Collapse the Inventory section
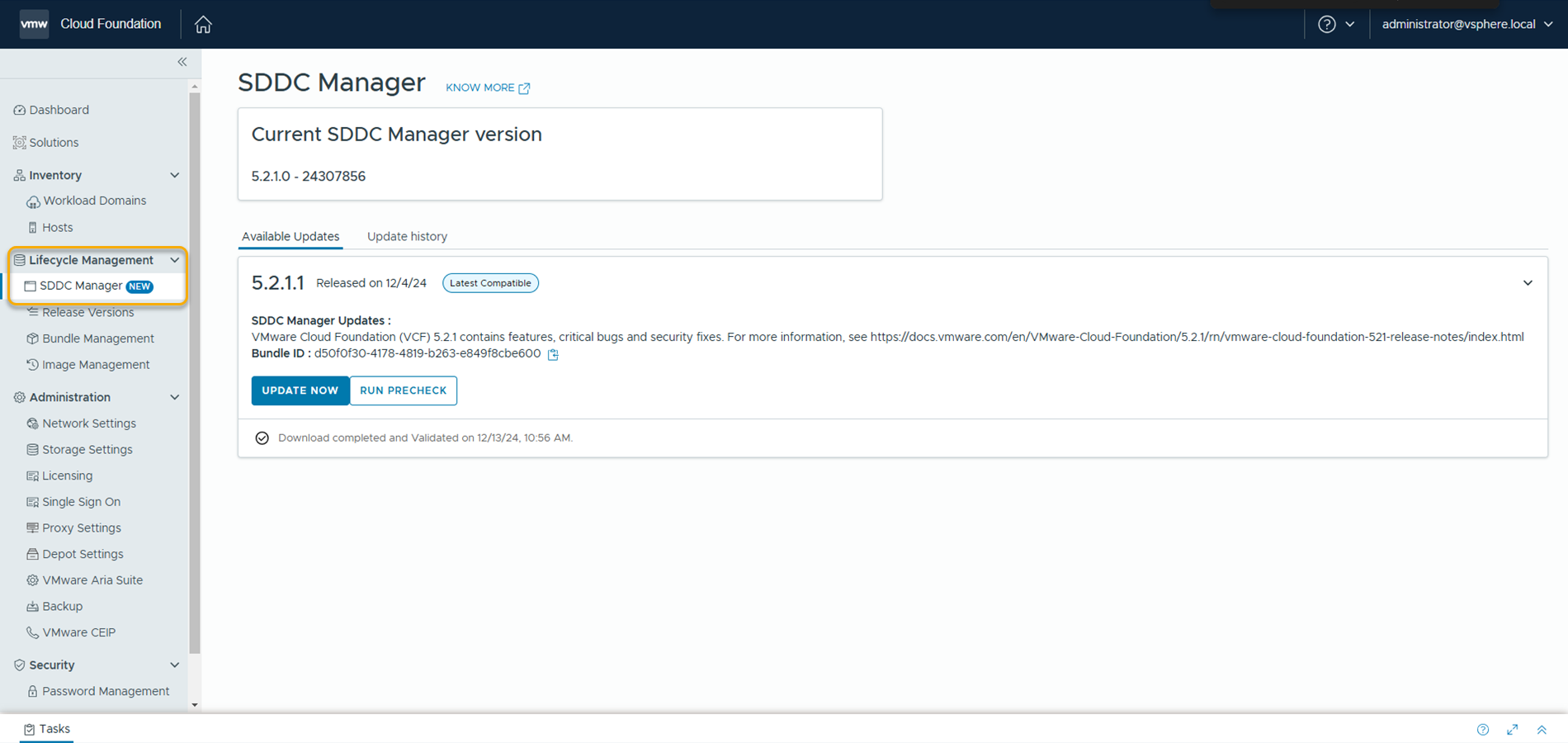Screen dimensions: 1568x743 click(x=174, y=175)
